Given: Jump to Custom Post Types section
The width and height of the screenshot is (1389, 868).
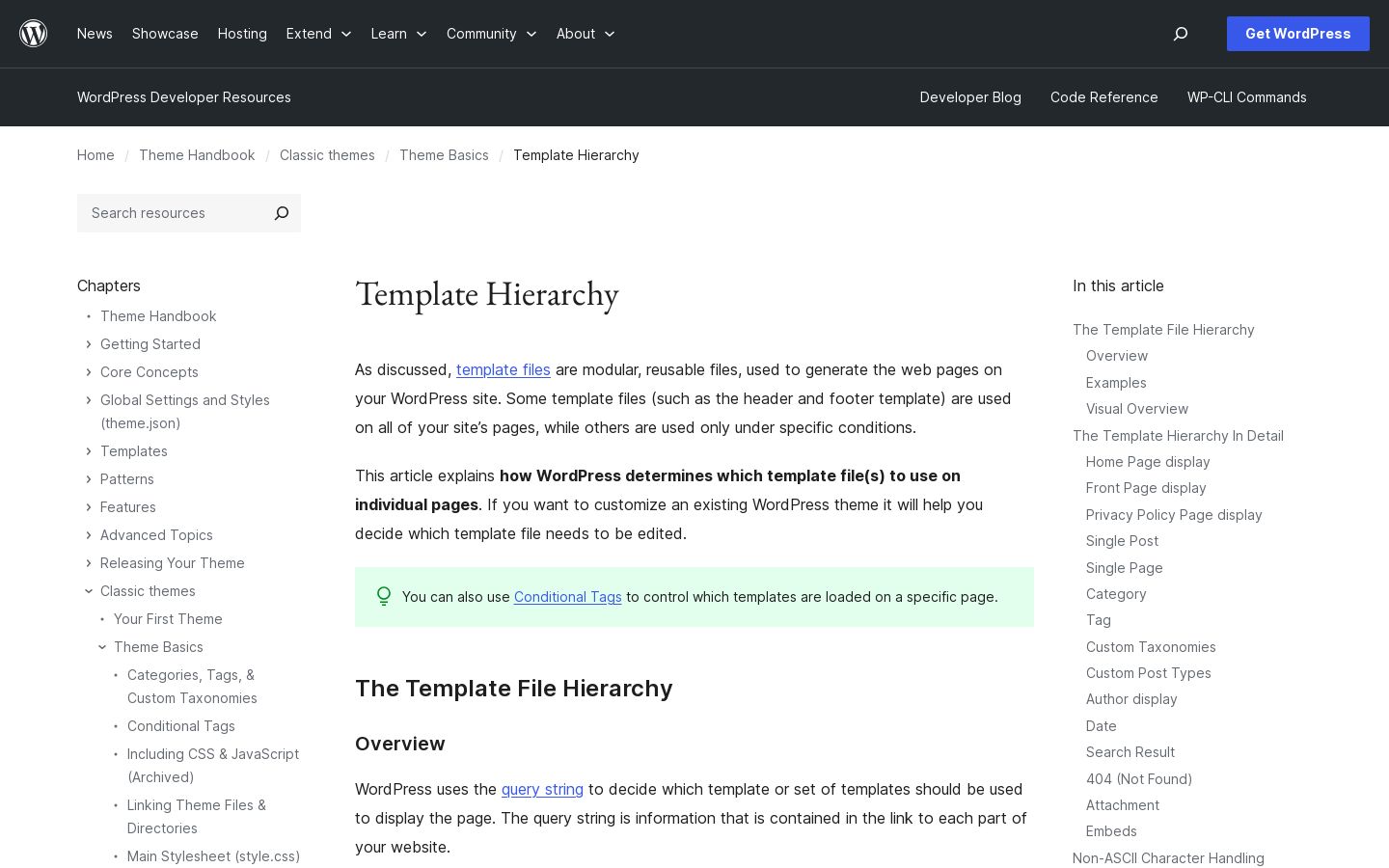Looking at the screenshot, I should point(1149,673).
